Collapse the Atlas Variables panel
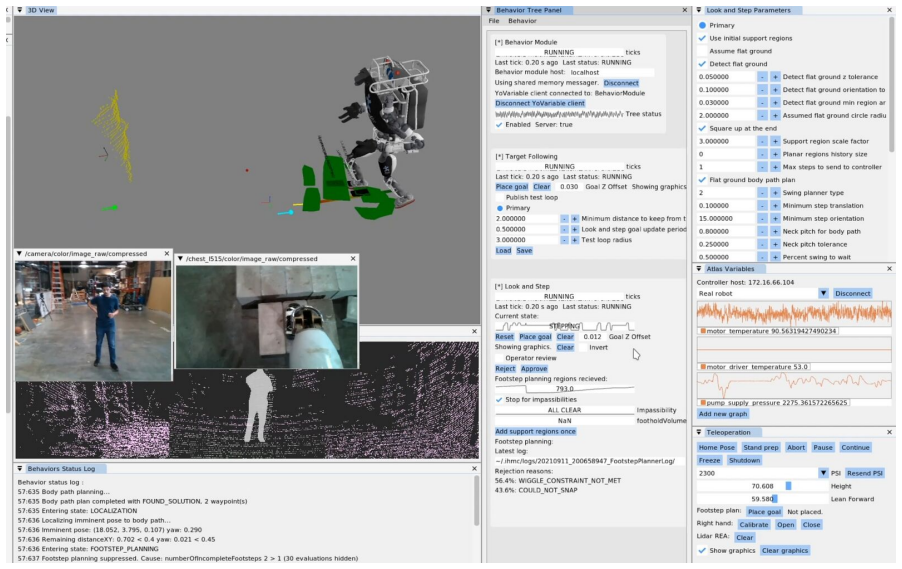902x569 pixels. click(699, 269)
